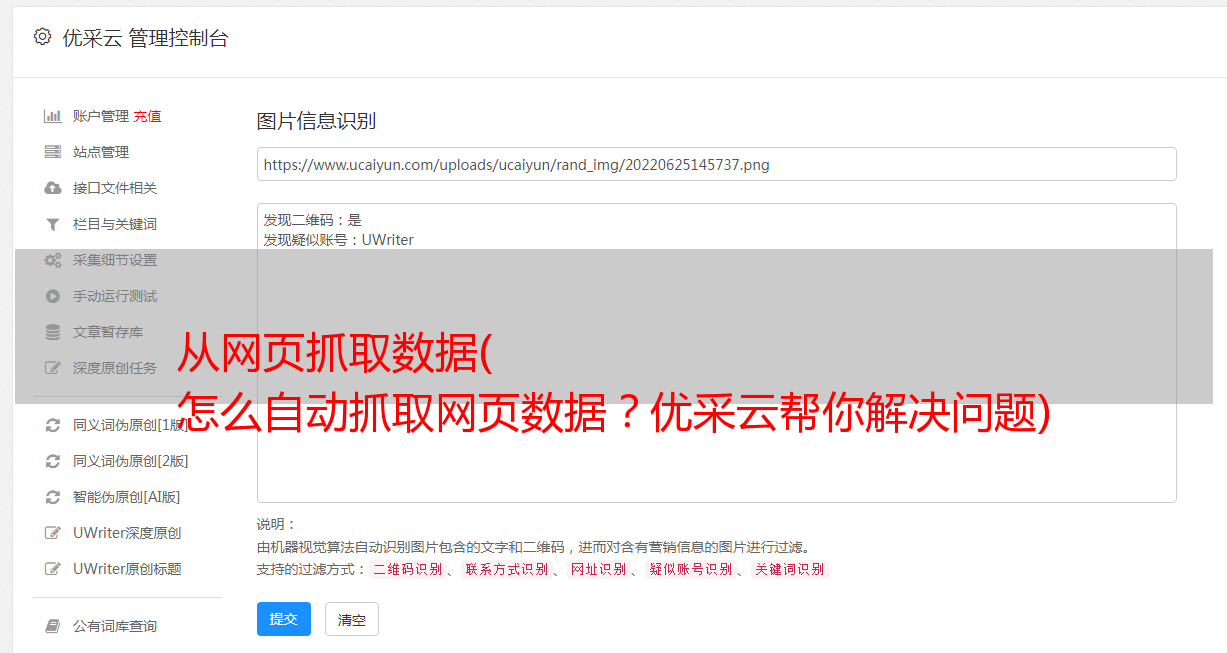Click the filter funnel icon for 栏目与关键词

pos(53,224)
